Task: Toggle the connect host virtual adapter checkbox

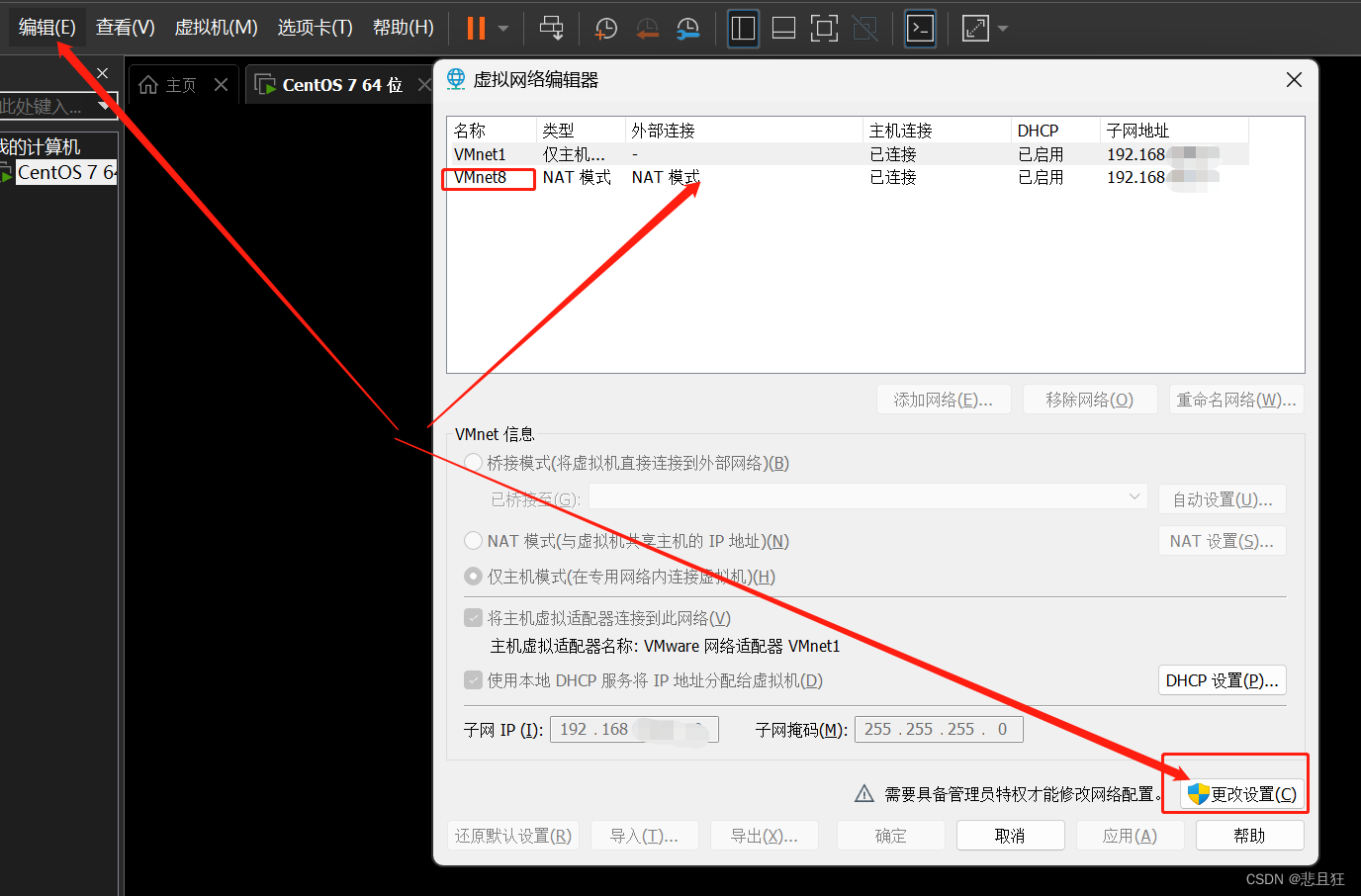Action: 474,618
